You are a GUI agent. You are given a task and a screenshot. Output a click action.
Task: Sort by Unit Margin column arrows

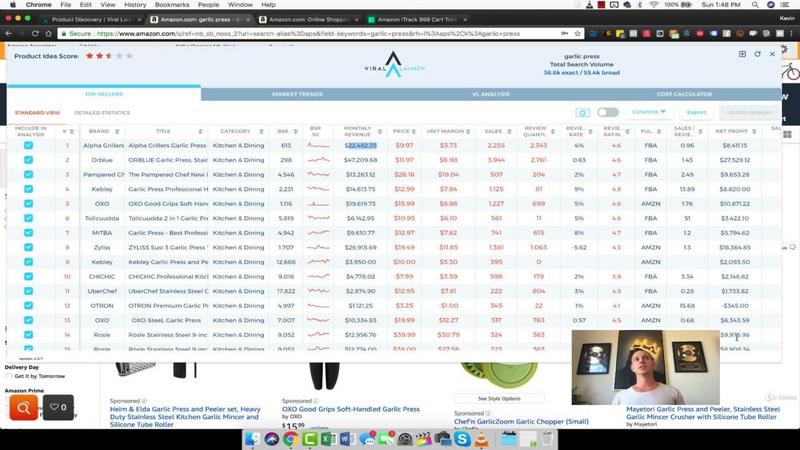tap(468, 132)
